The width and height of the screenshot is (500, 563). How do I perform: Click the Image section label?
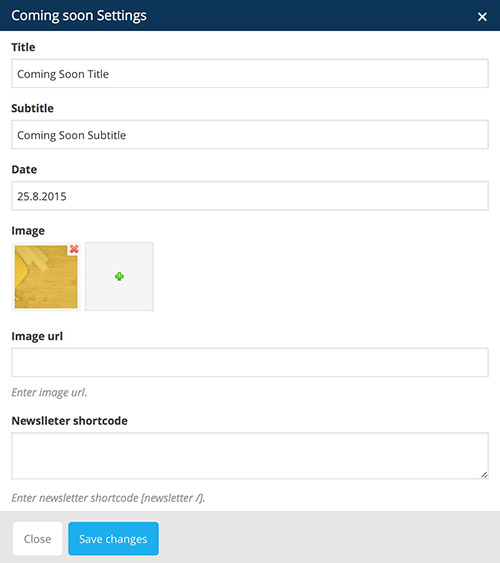pos(28,231)
